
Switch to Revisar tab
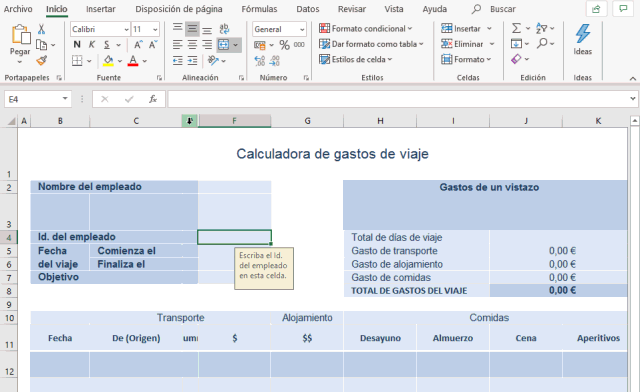click(352, 9)
